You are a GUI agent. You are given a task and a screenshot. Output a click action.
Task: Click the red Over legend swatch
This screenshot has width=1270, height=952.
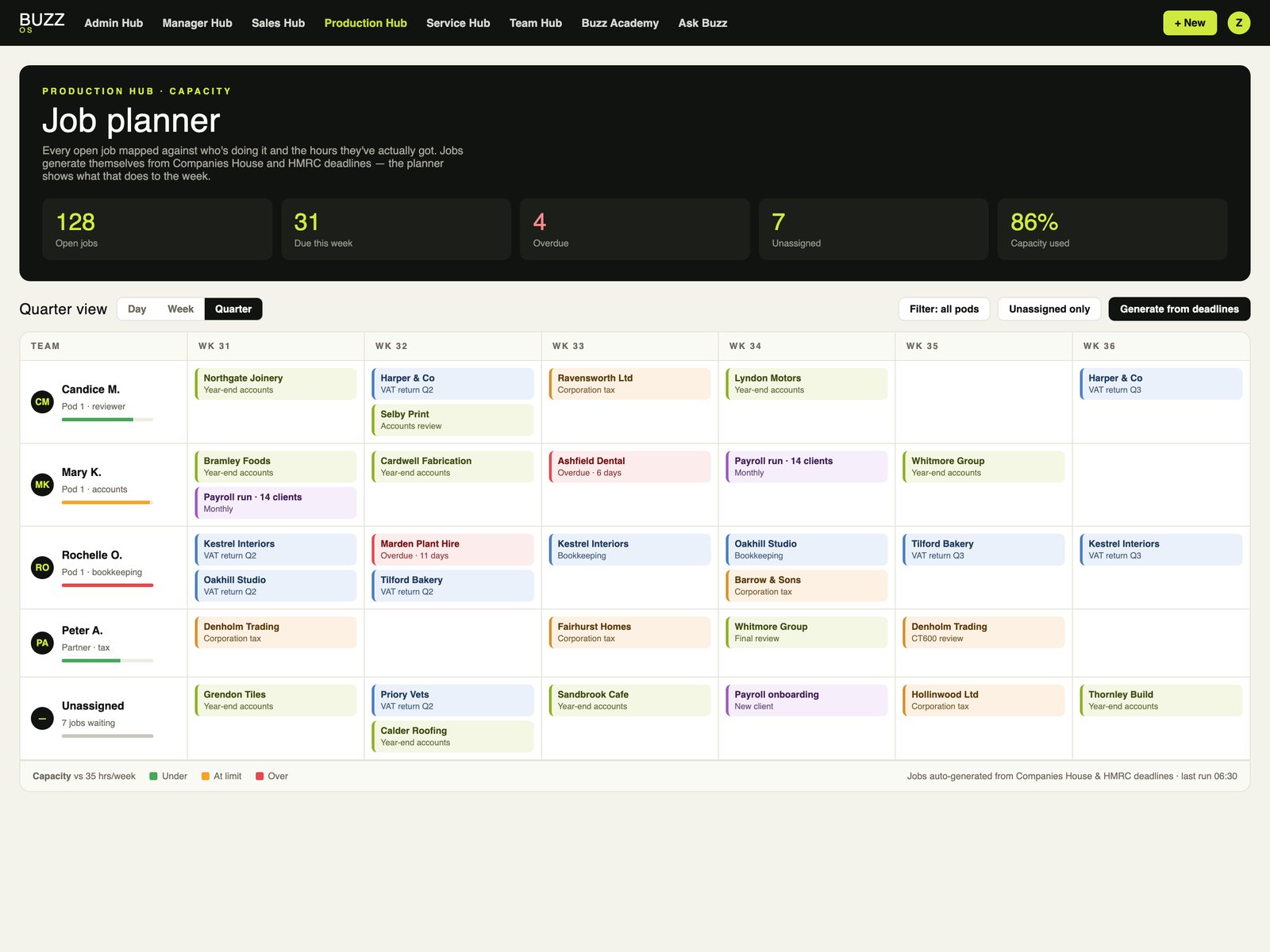[260, 776]
